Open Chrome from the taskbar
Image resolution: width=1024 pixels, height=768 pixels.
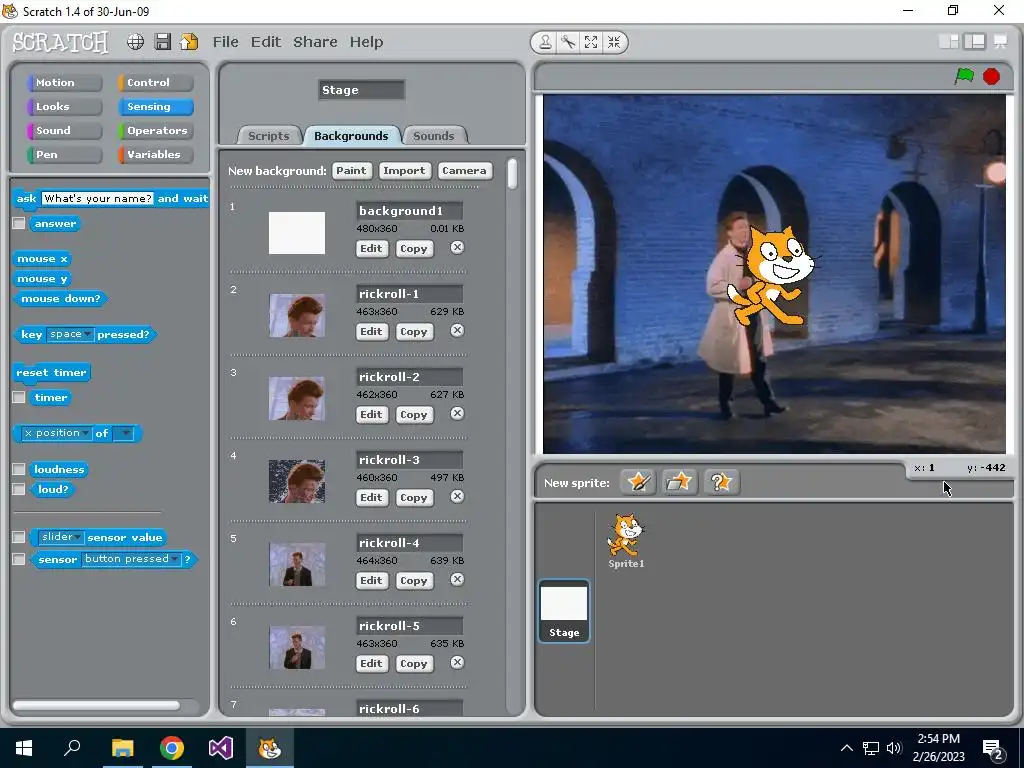pyautogui.click(x=172, y=748)
